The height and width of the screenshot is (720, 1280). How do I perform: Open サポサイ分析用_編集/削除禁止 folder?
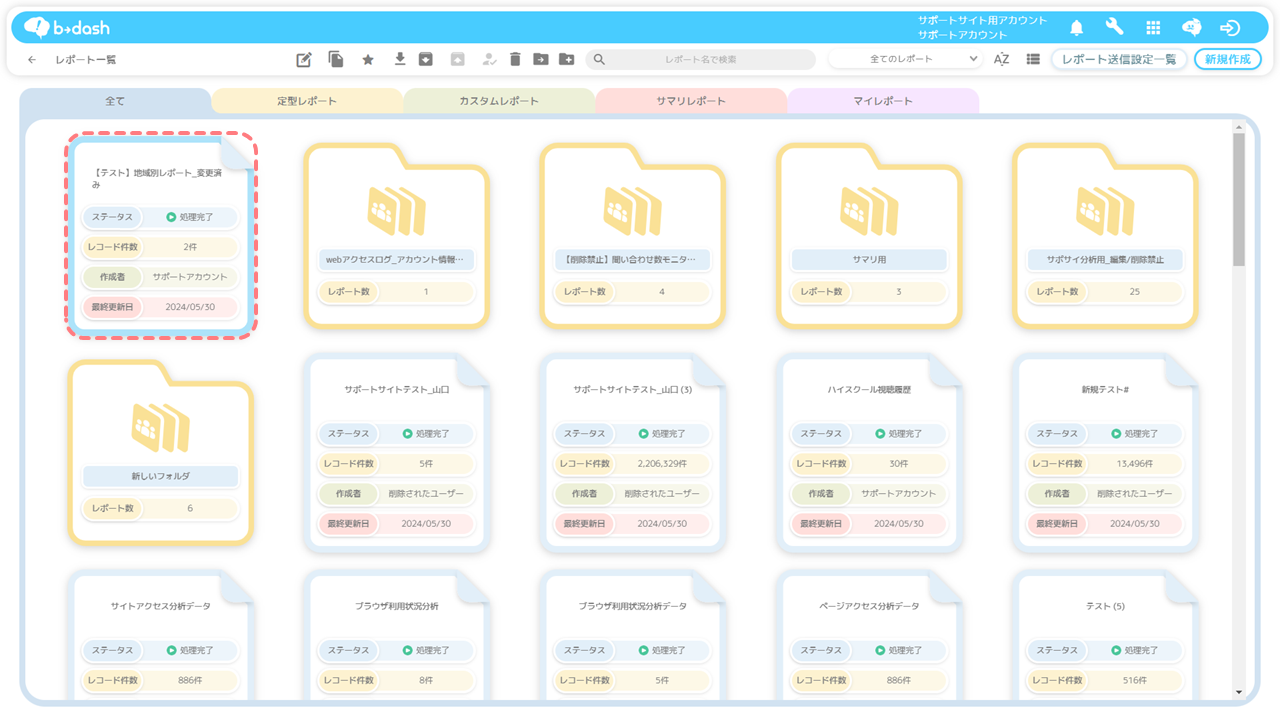point(1105,235)
